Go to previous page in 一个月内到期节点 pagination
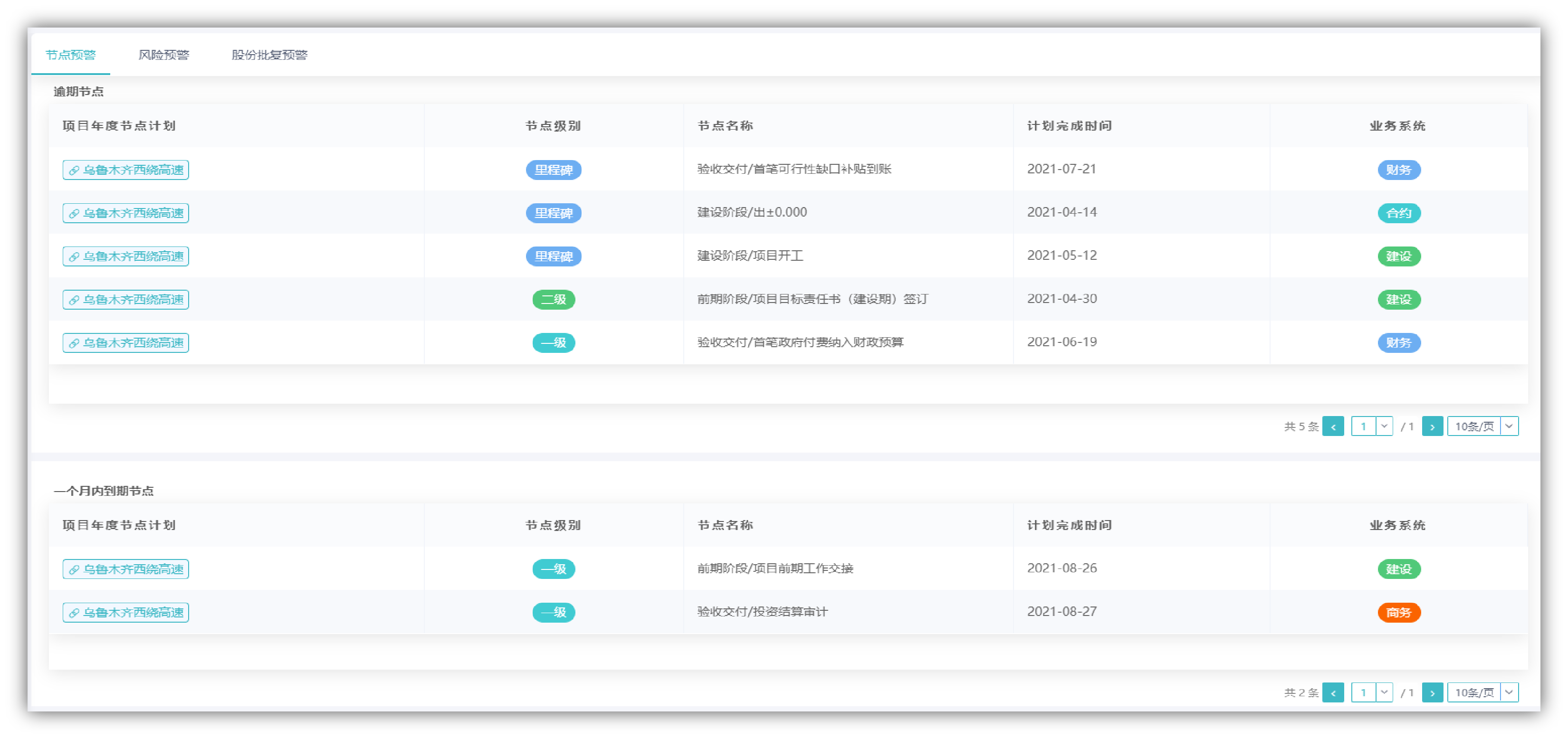The width and height of the screenshot is (1568, 739). [x=1333, y=692]
